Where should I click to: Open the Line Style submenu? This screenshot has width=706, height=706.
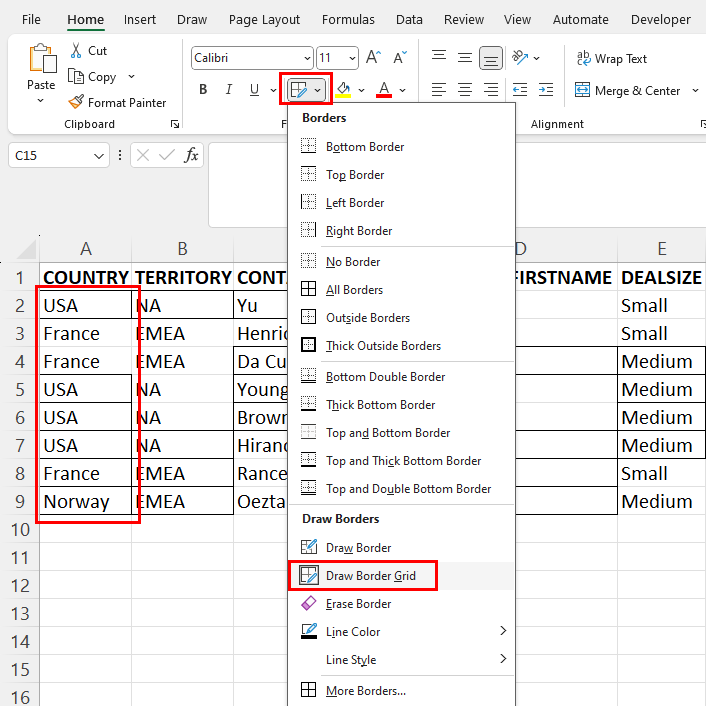[401, 659]
